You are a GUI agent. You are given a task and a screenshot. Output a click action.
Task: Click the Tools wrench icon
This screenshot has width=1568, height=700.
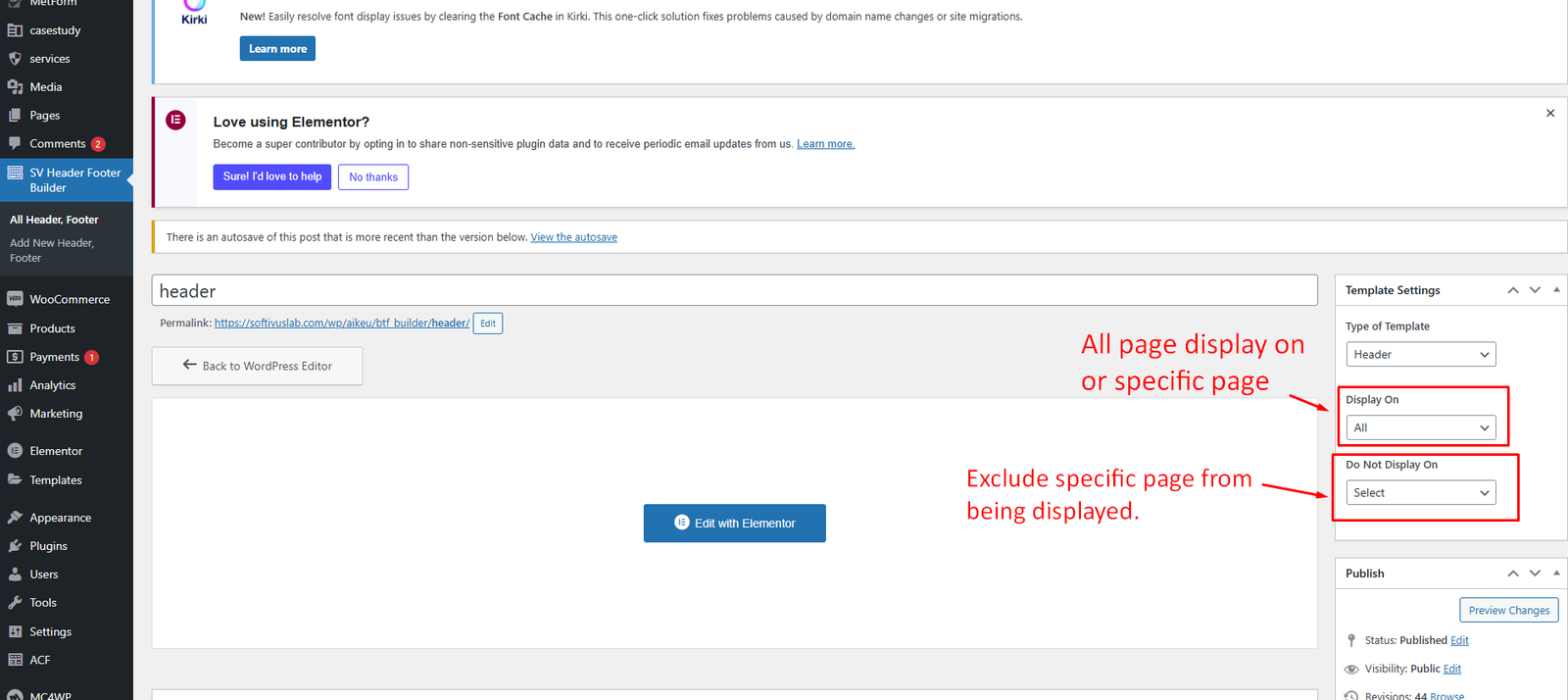(15, 603)
